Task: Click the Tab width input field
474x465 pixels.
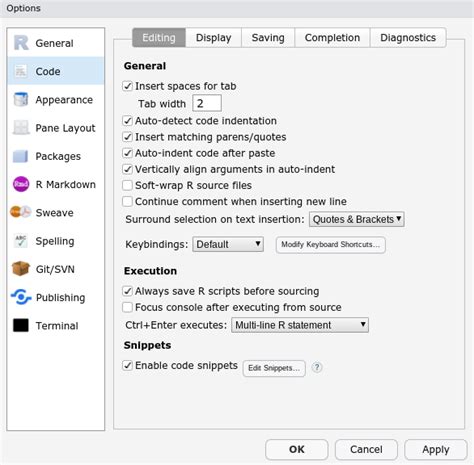Action: 207,103
